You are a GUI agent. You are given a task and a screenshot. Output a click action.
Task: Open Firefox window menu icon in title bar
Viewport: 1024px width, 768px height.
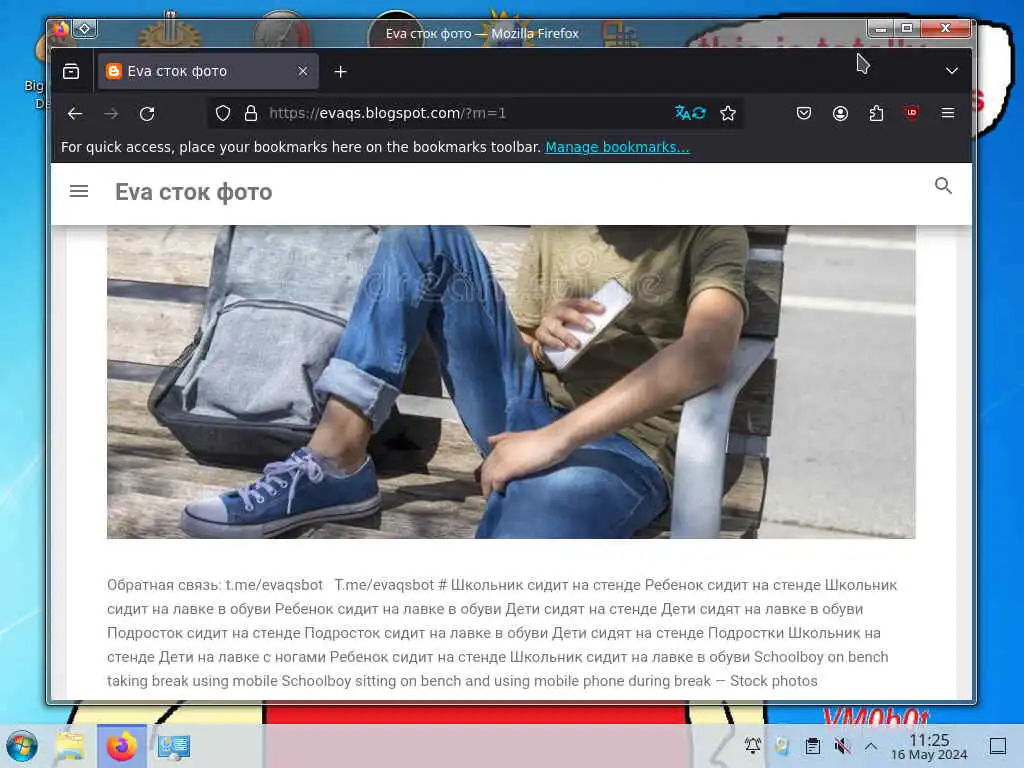[x=61, y=29]
